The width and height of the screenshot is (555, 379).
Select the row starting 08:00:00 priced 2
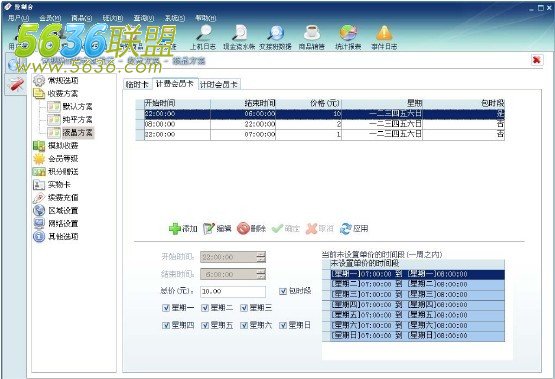[320, 124]
